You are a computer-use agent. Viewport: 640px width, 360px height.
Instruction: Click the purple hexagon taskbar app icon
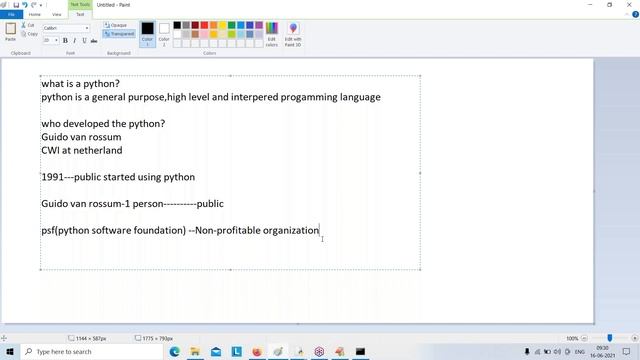(319, 351)
